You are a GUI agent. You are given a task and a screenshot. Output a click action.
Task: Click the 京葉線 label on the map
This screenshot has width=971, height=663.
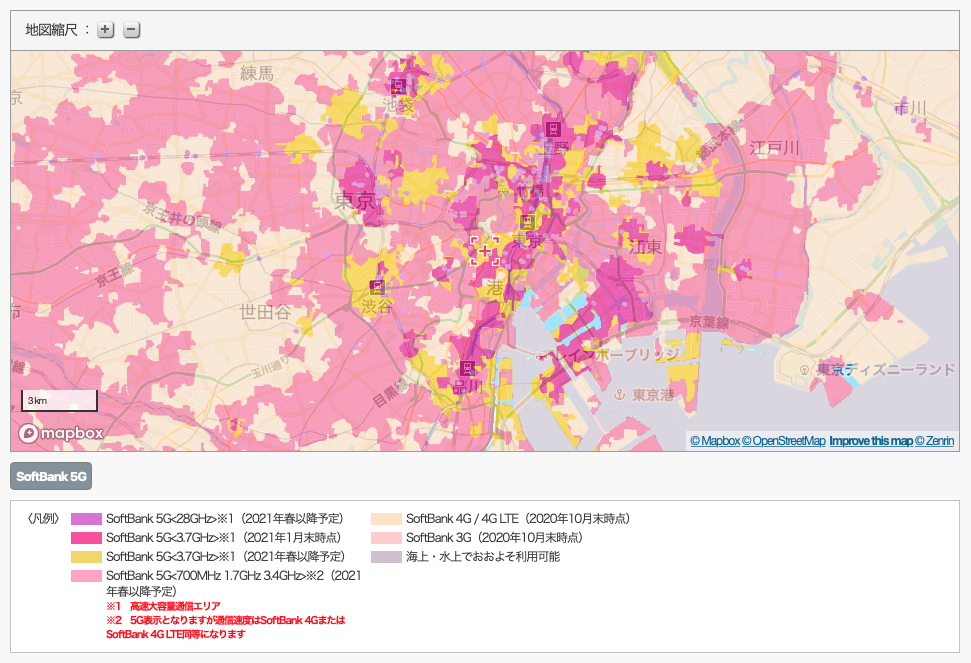pyautogui.click(x=710, y=322)
